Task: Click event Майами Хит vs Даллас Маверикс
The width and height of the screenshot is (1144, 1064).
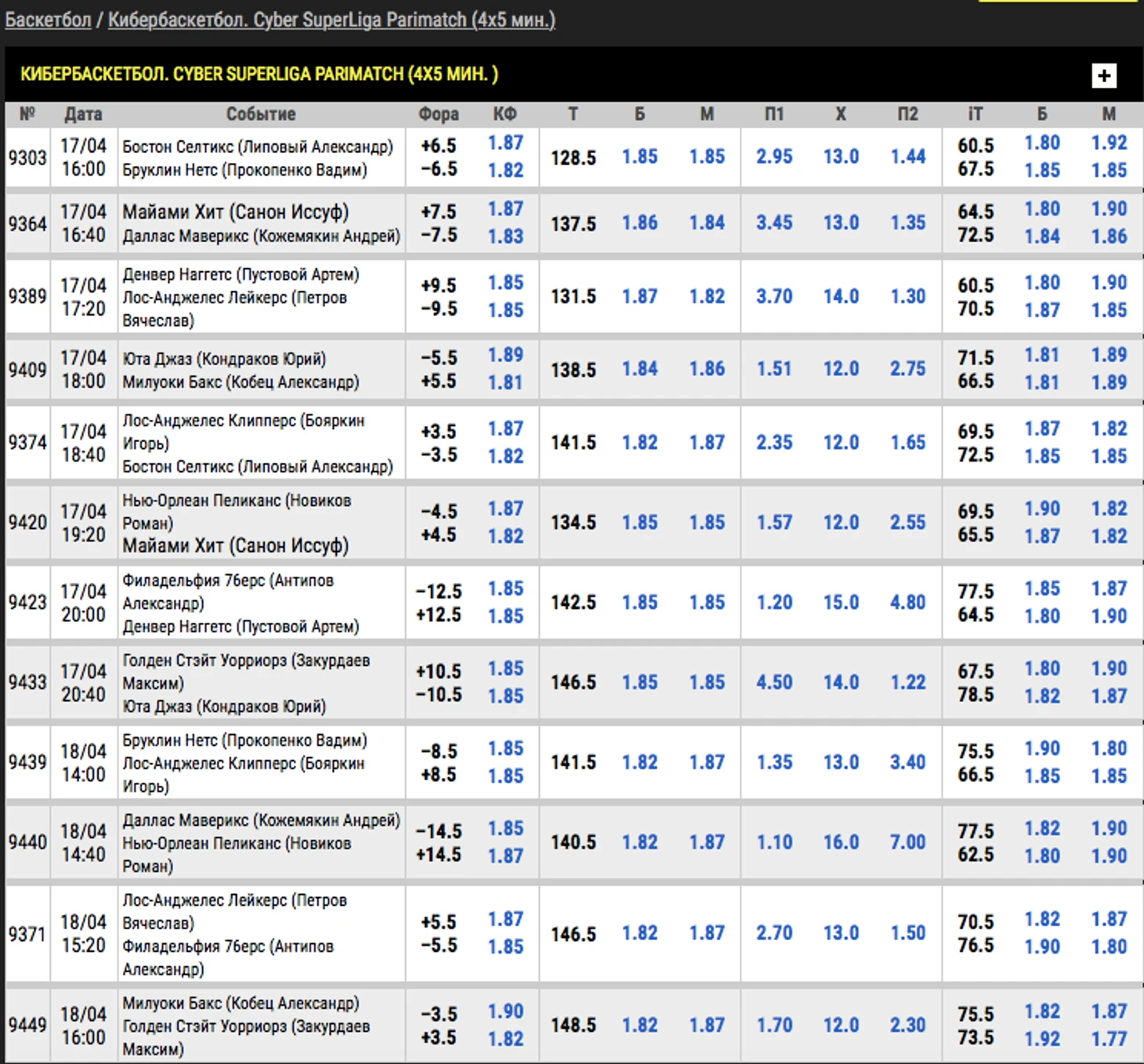Action: coord(261,223)
